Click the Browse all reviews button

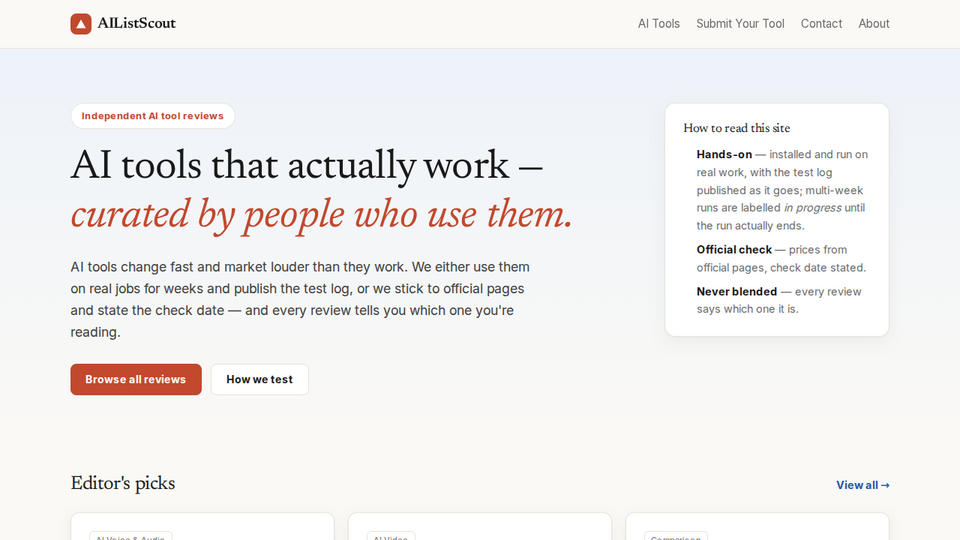136,380
